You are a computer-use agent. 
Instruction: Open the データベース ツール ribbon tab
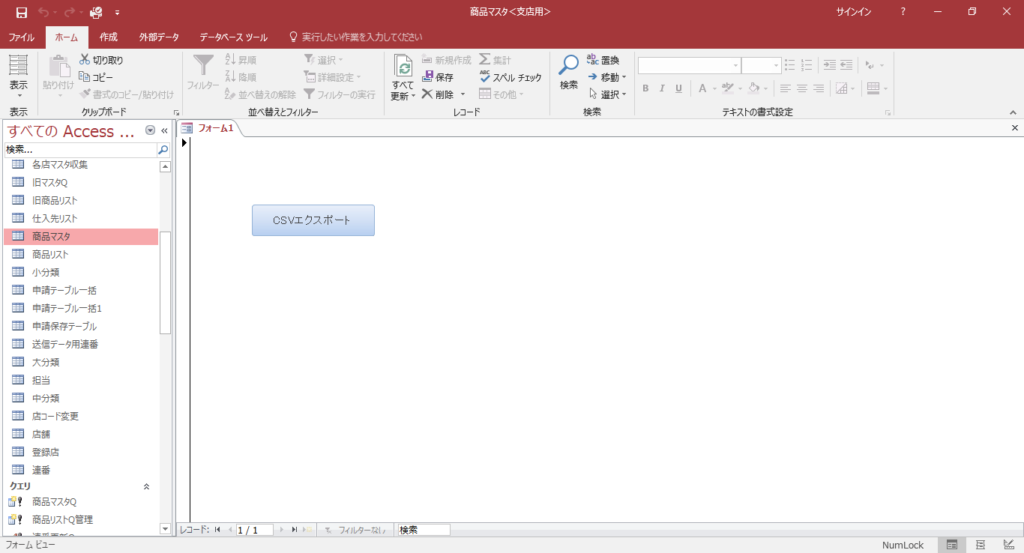point(233,37)
